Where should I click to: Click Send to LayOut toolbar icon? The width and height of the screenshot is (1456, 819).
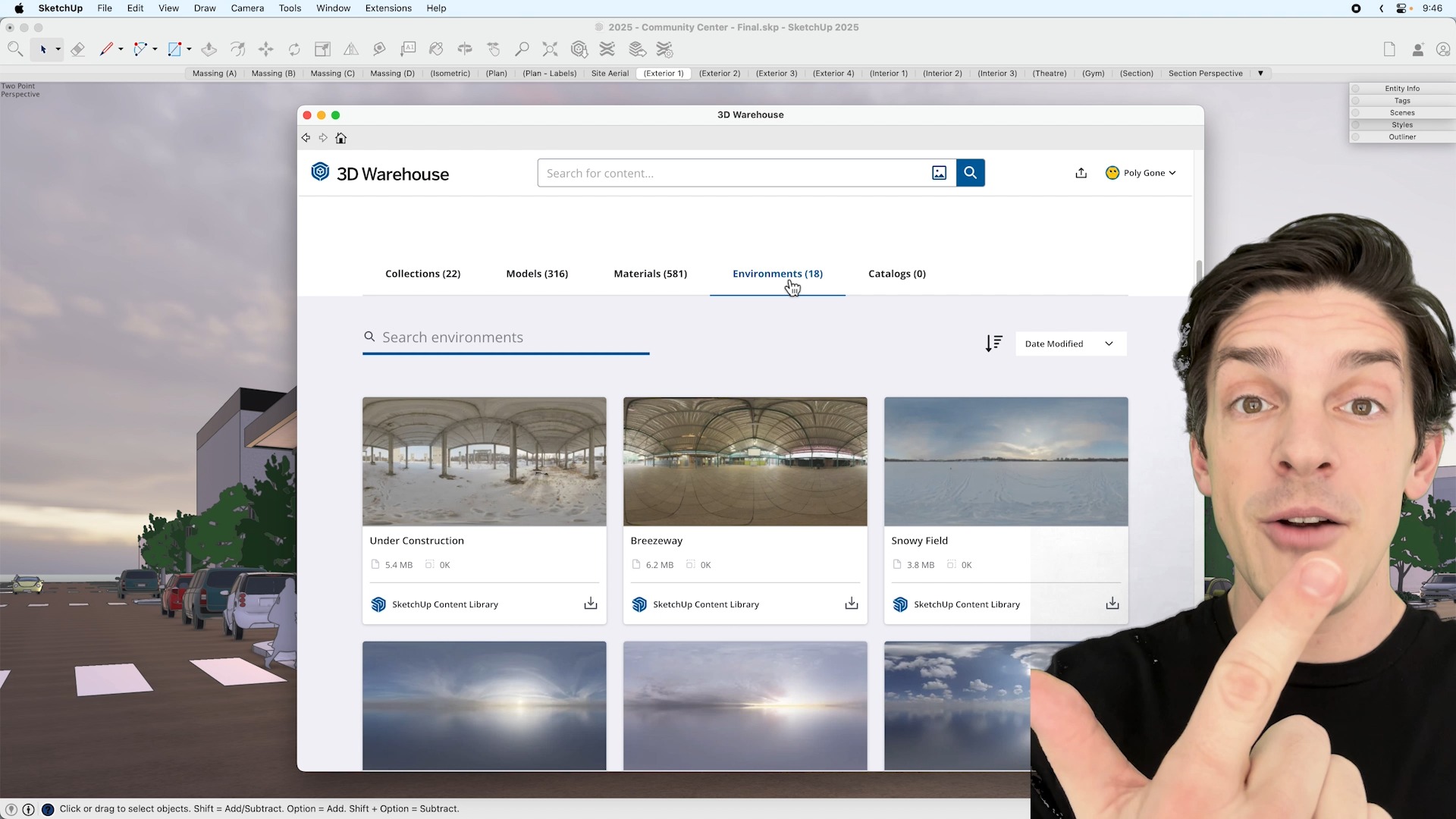(637, 49)
